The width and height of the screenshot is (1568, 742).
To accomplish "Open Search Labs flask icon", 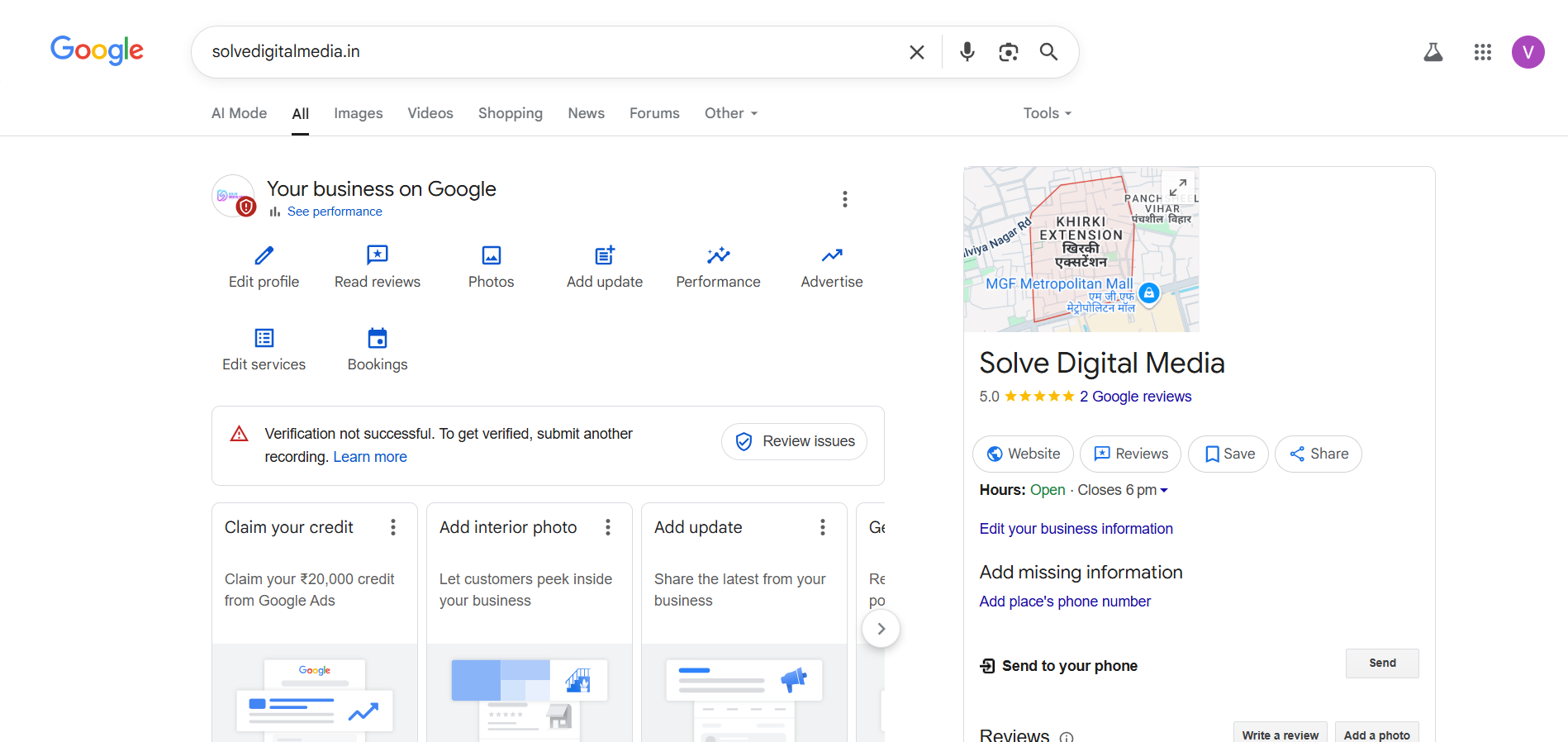I will click(x=1433, y=52).
